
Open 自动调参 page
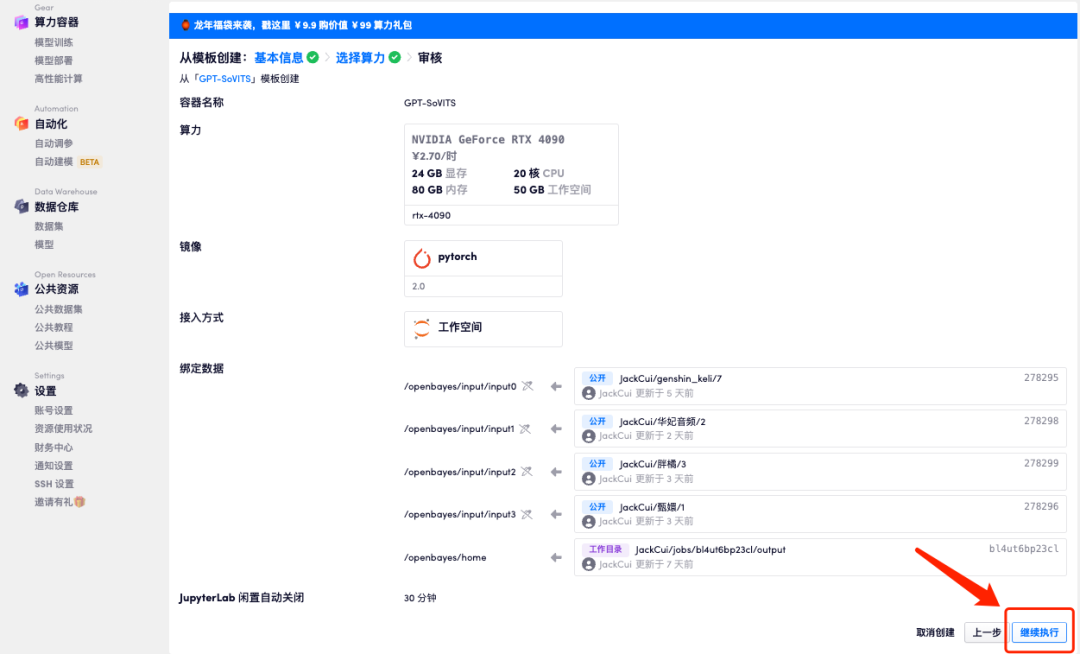54,143
